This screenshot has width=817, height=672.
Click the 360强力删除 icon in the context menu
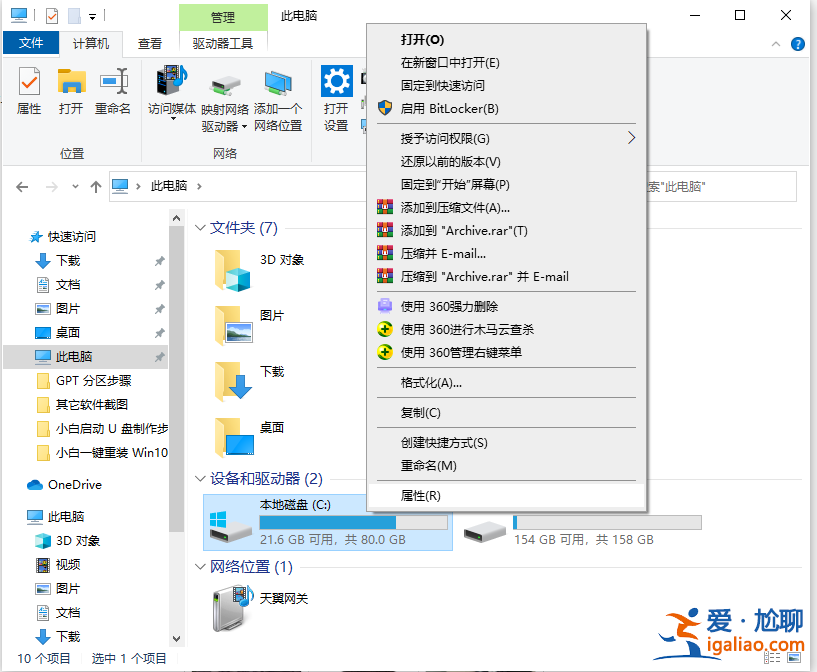pyautogui.click(x=383, y=305)
